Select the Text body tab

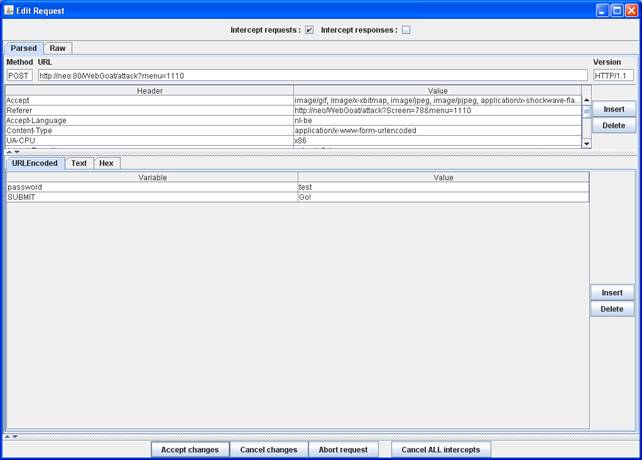[x=78, y=163]
